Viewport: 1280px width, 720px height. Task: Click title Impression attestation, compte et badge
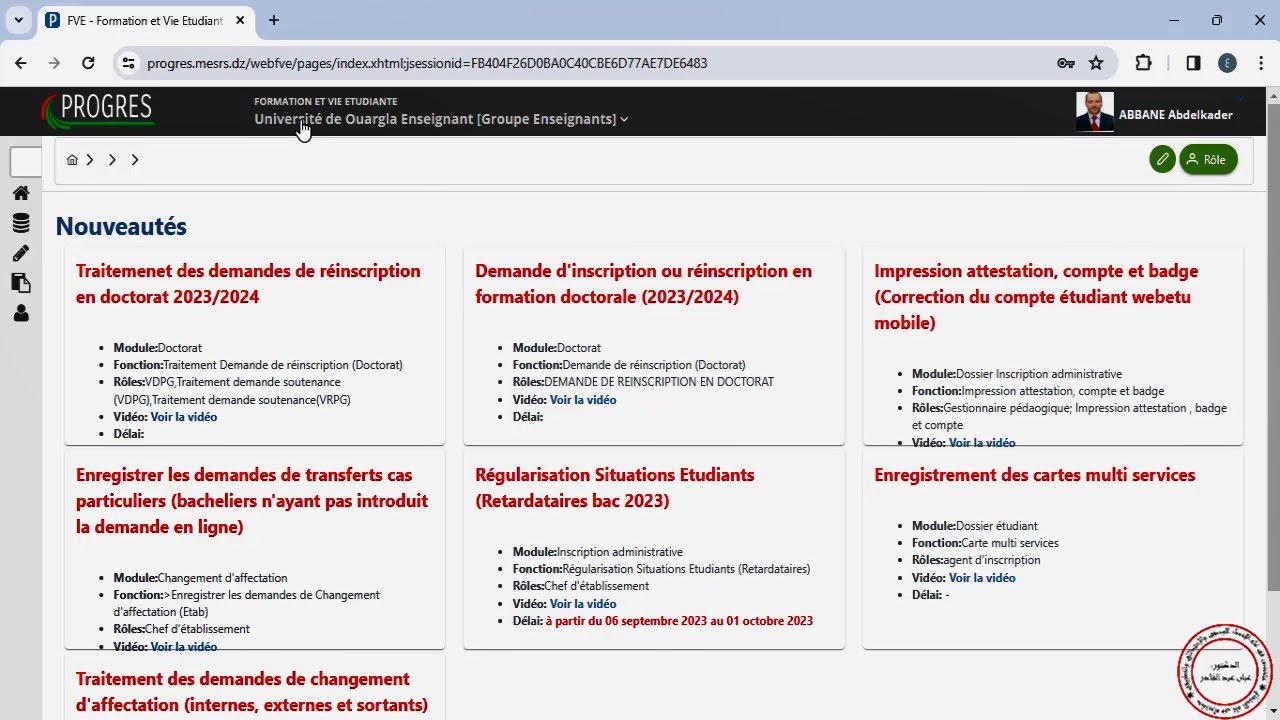[x=1035, y=297]
